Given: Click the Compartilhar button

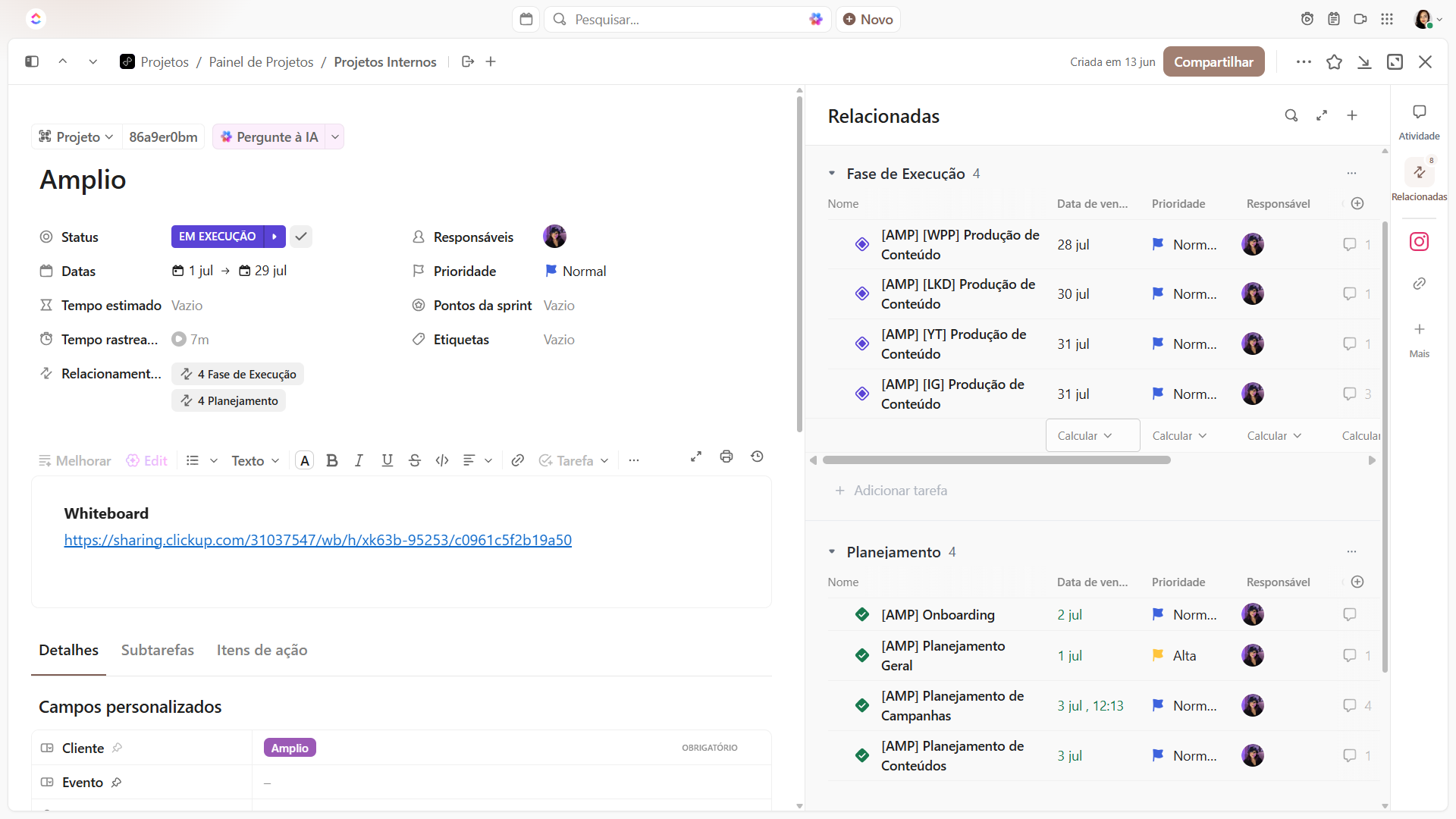Looking at the screenshot, I should click(1213, 61).
